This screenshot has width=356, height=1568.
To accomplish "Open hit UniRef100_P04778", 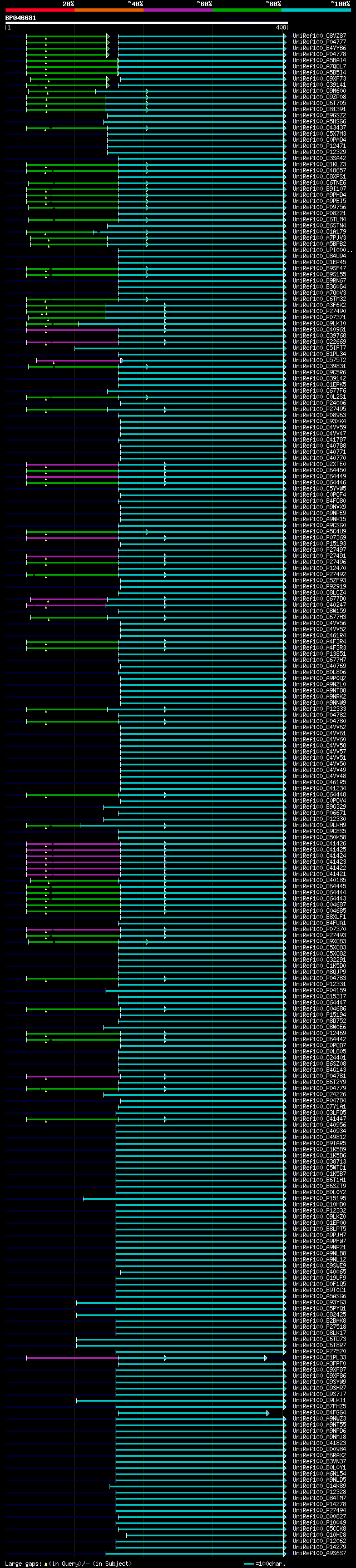I will pyautogui.click(x=319, y=54).
